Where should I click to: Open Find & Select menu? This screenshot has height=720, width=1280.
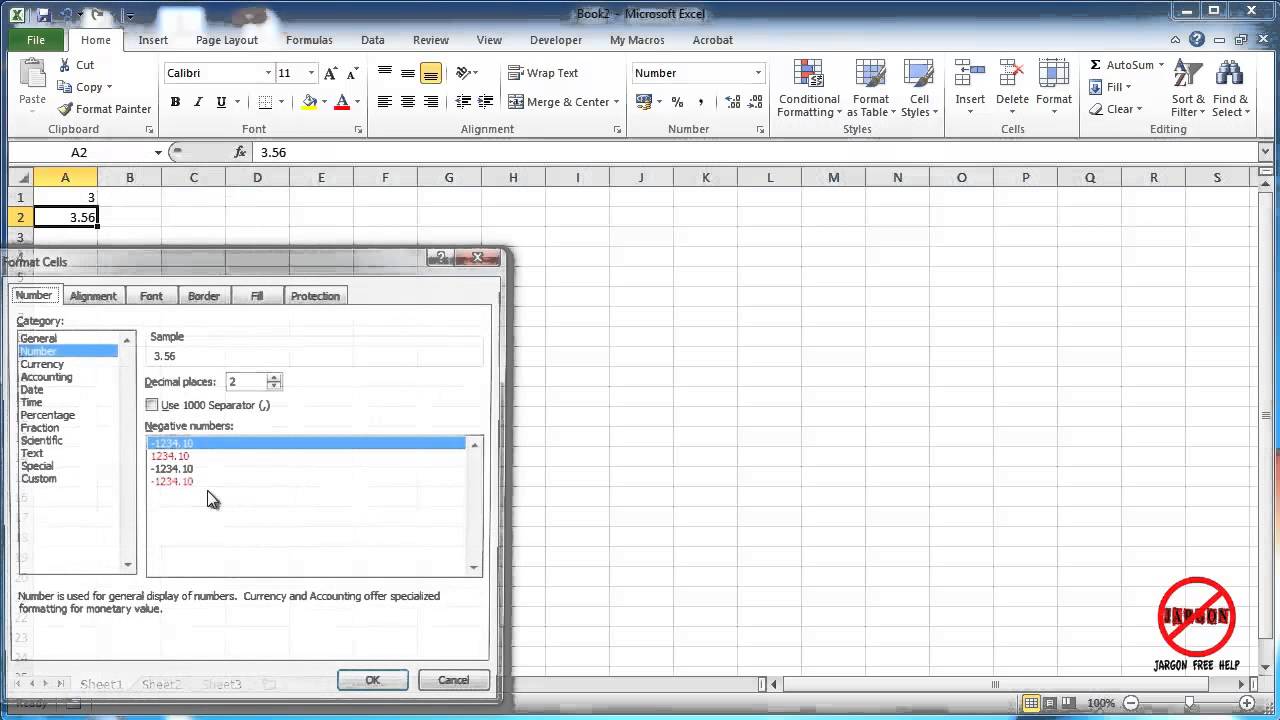coord(1230,88)
